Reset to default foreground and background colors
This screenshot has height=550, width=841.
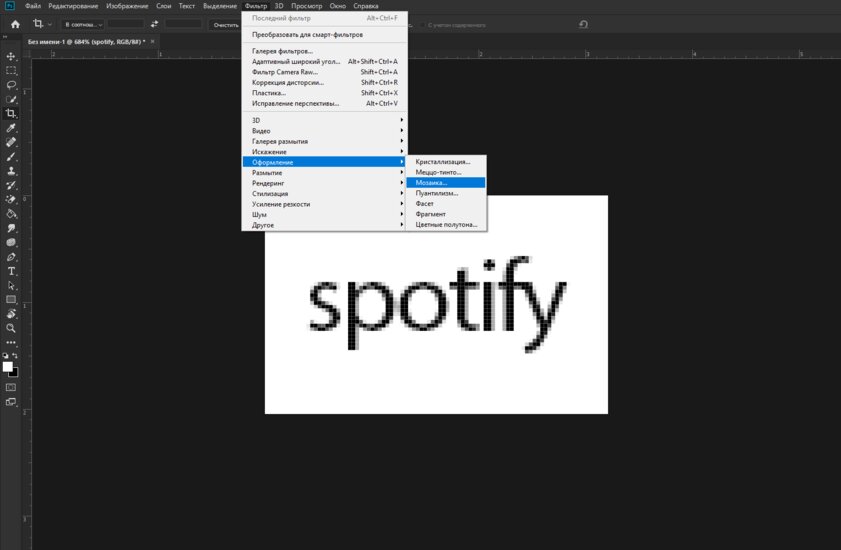tap(5, 356)
